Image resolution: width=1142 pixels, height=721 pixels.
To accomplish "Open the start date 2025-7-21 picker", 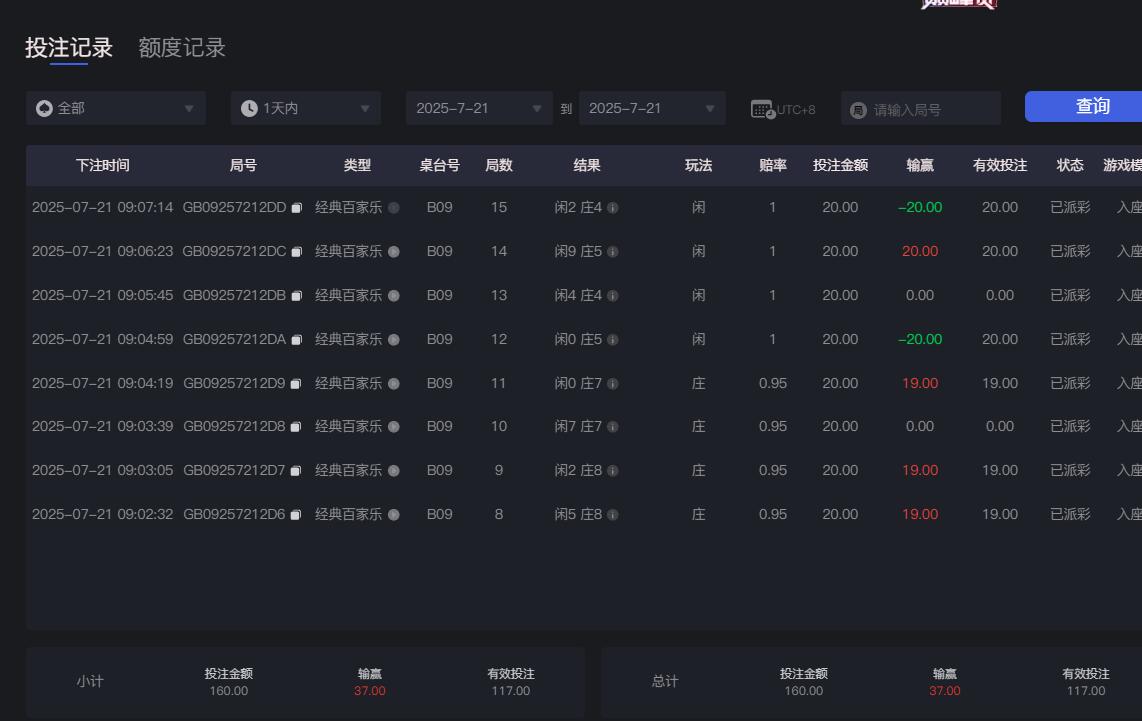I will click(479, 107).
